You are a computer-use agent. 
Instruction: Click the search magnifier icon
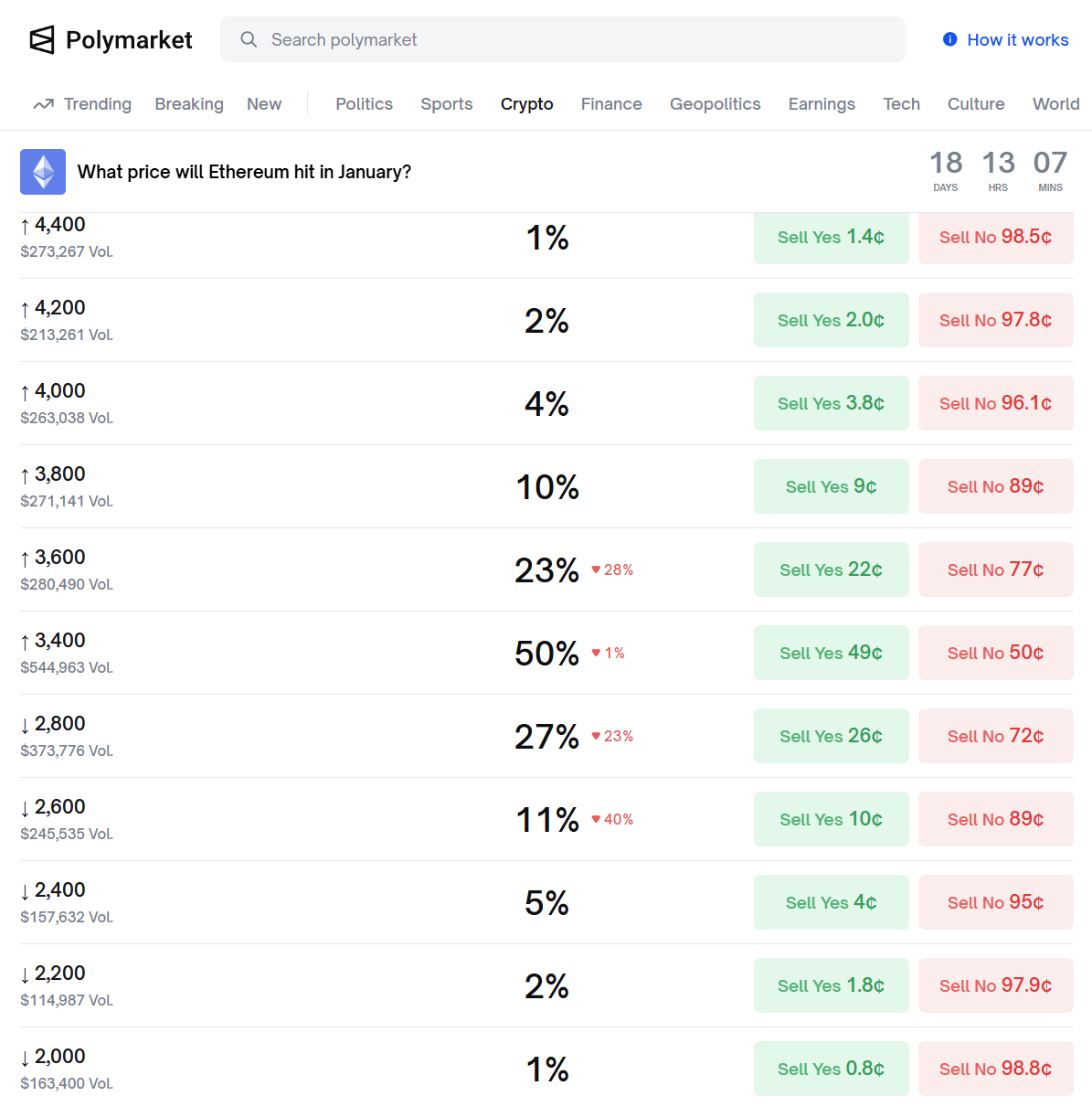249,39
